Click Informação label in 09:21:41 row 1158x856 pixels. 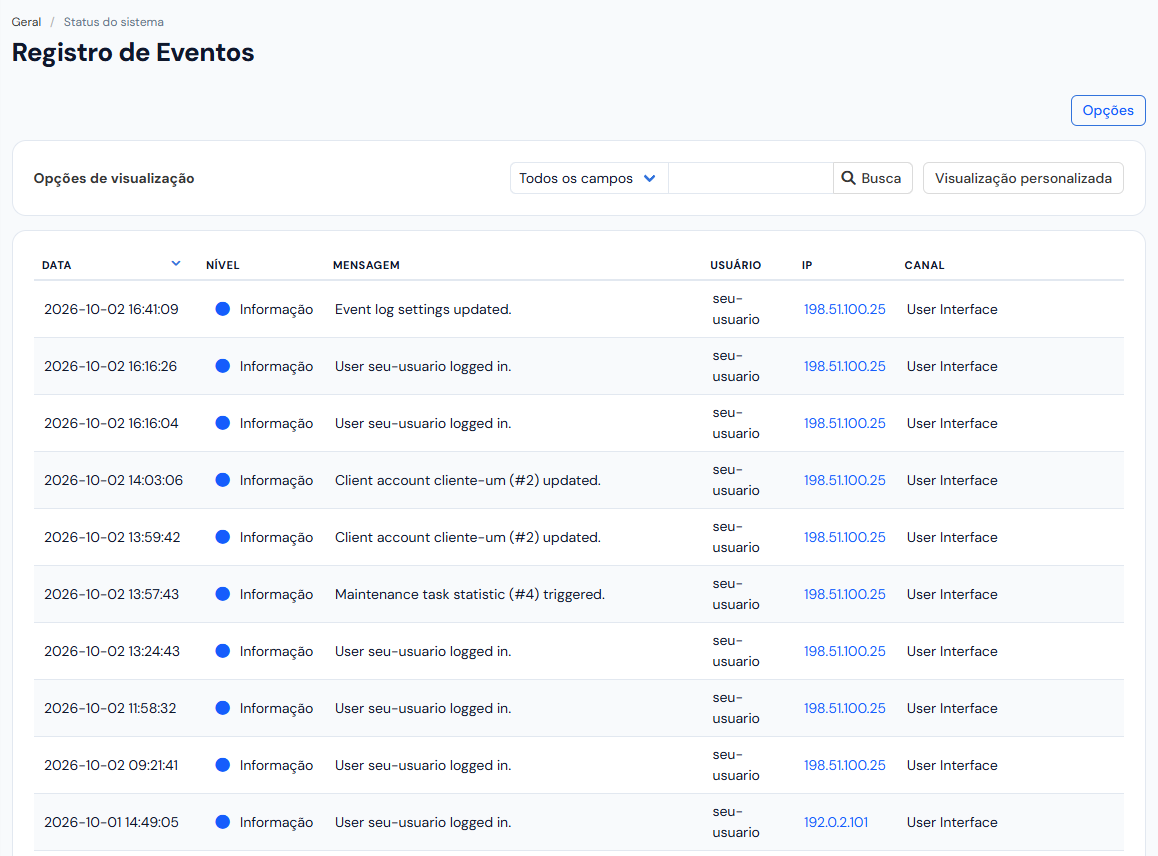pos(276,765)
